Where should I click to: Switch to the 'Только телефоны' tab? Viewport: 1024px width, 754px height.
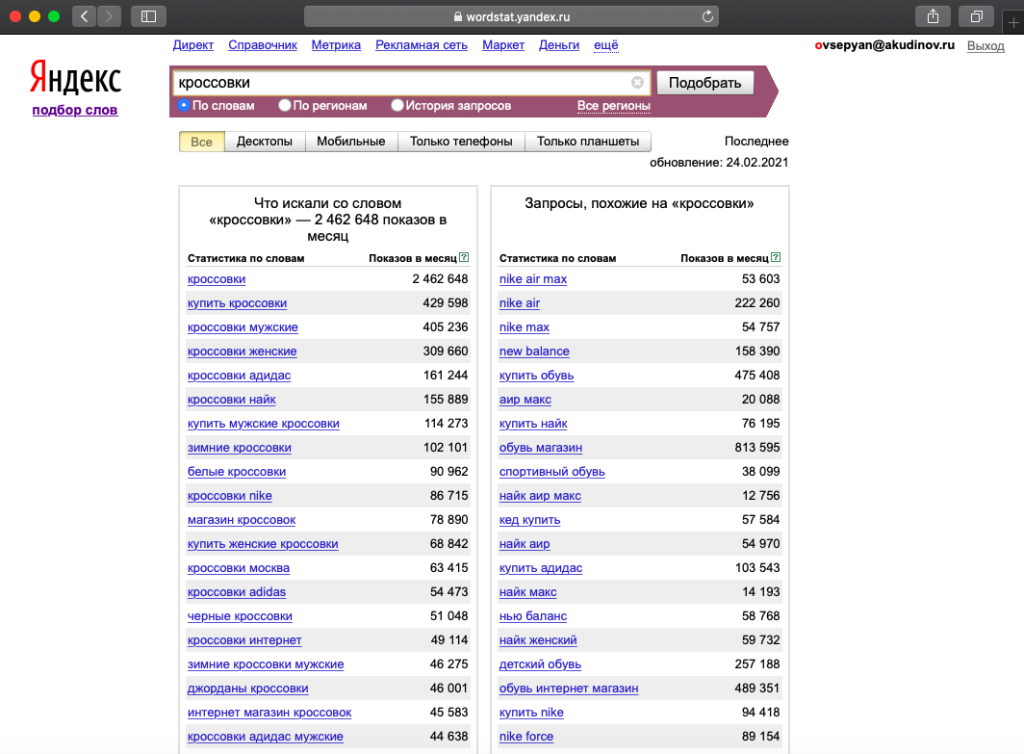click(461, 142)
